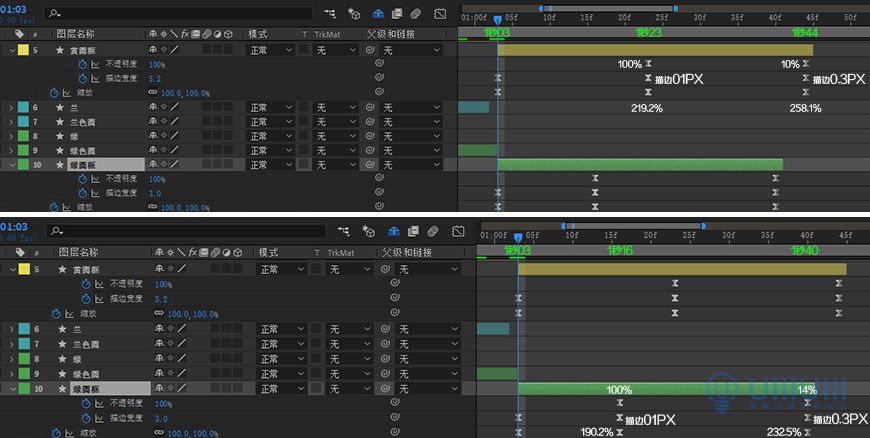Open composition mini-flowchart in lower timeline
Screen dimensions: 870x438
point(344,231)
